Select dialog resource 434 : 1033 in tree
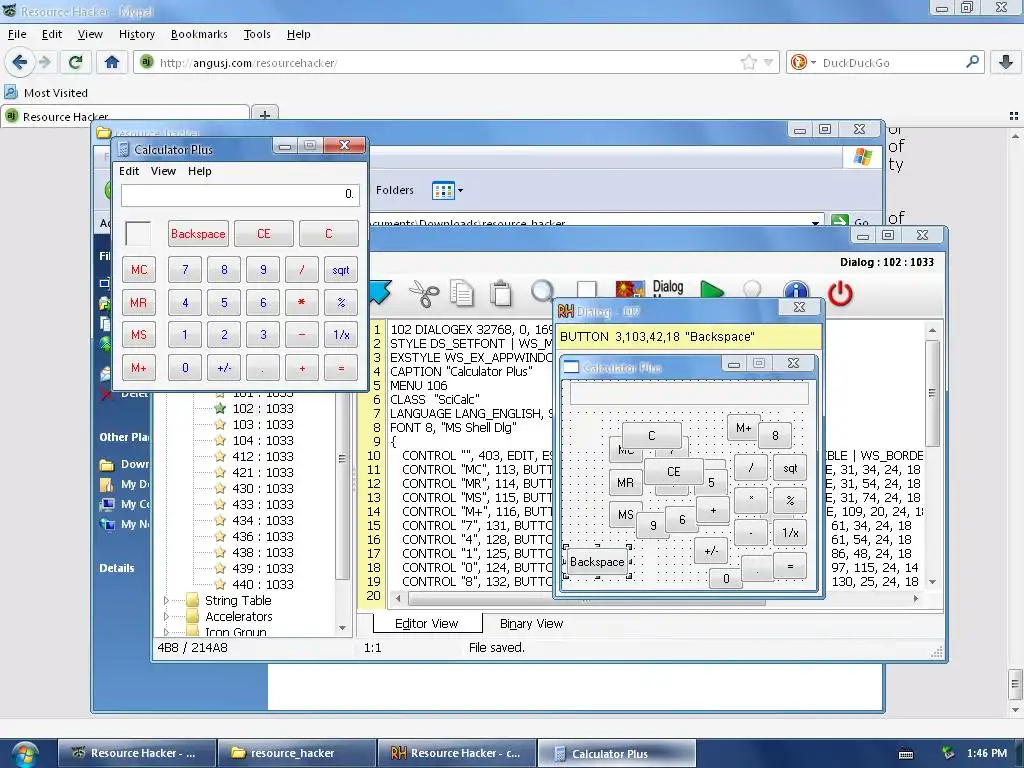 [263, 520]
